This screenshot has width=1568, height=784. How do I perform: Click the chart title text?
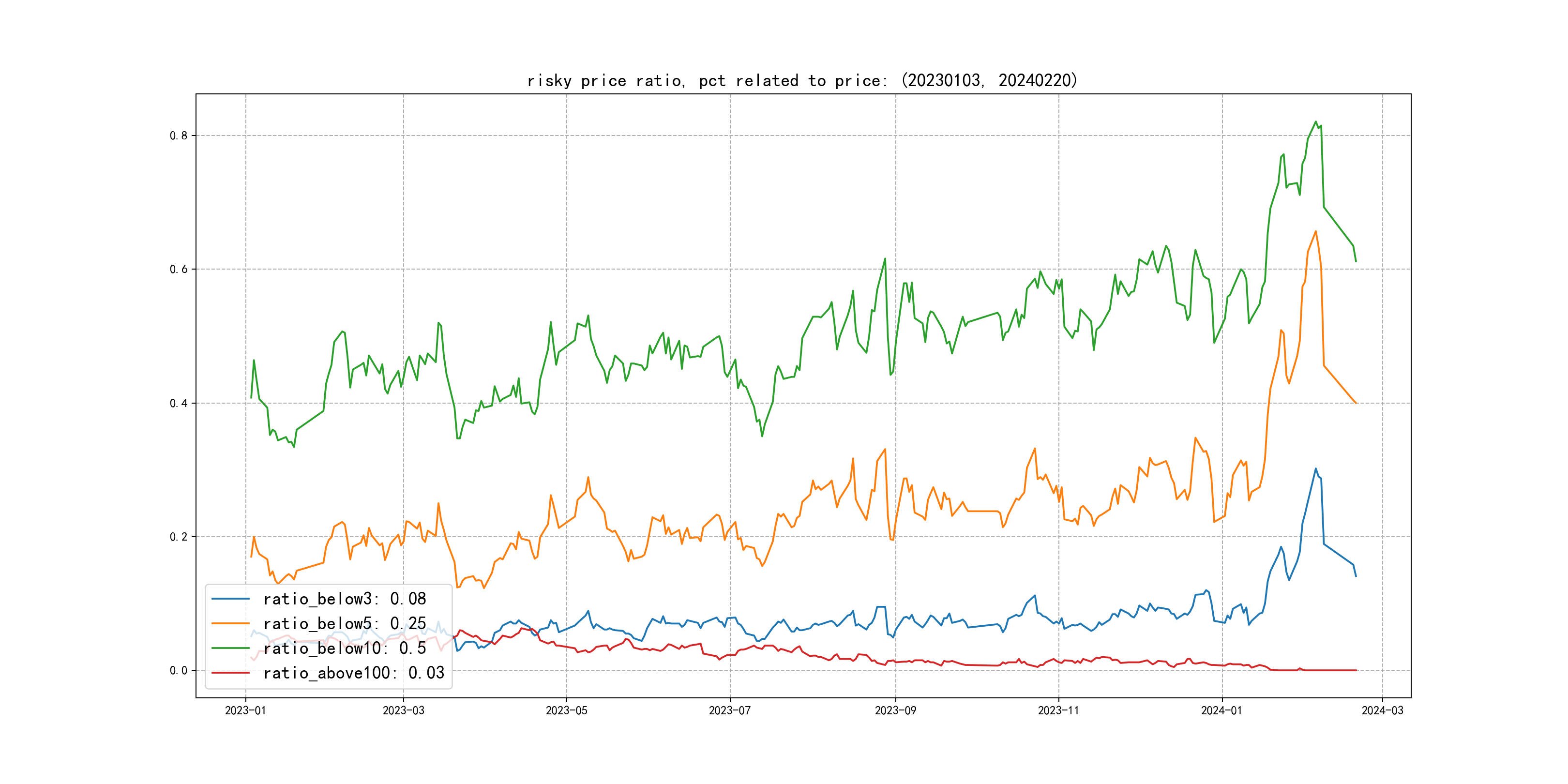802,80
